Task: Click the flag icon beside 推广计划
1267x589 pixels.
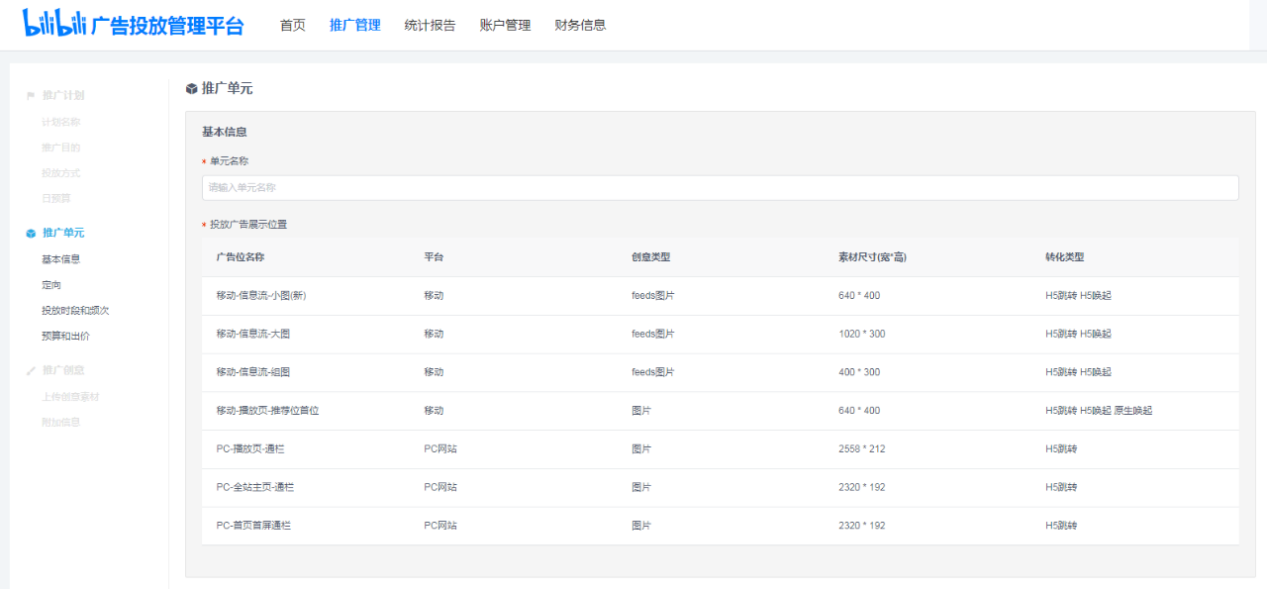Action: 30,96
